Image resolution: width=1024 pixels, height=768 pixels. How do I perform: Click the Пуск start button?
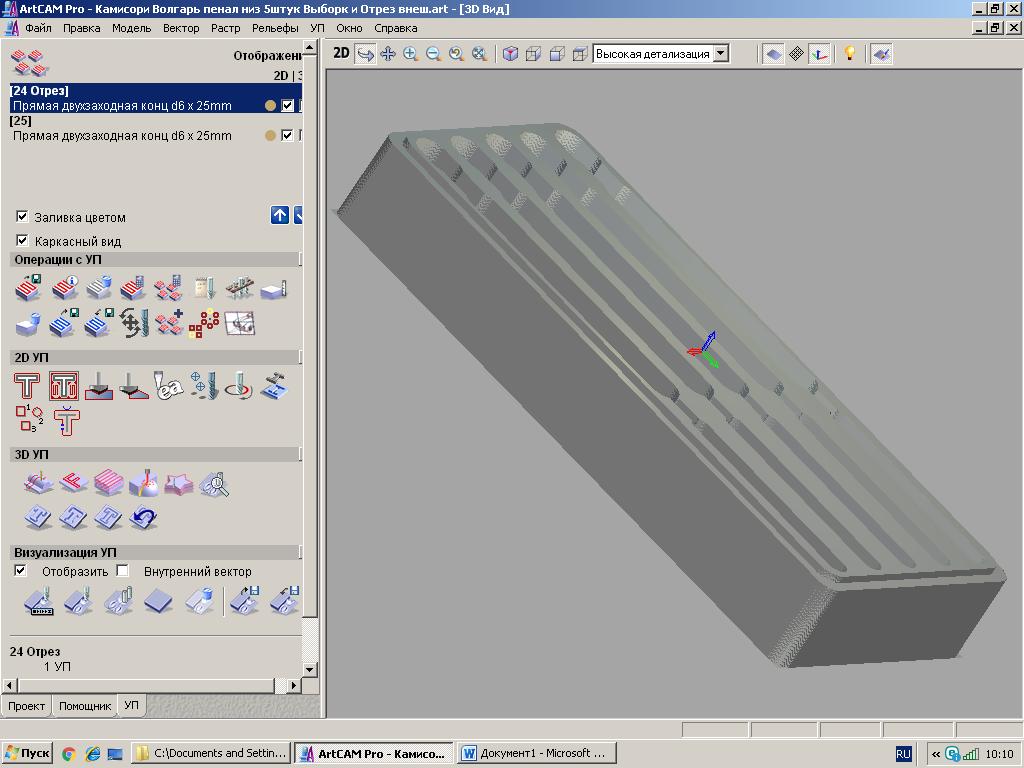click(27, 753)
